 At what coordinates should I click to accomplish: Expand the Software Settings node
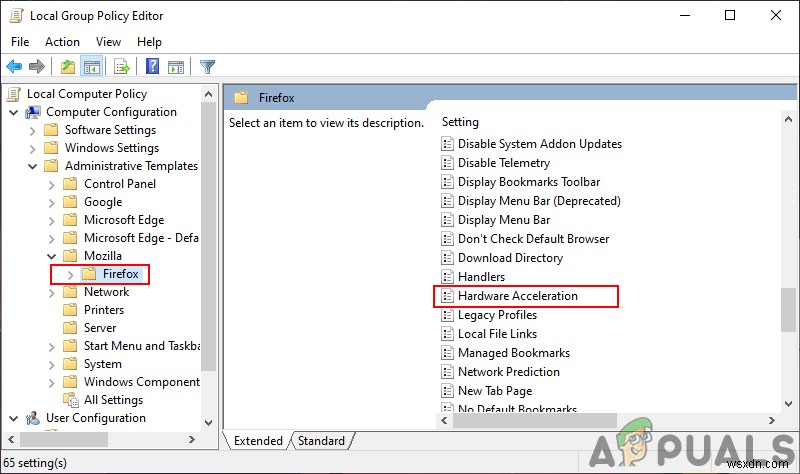[33, 131]
